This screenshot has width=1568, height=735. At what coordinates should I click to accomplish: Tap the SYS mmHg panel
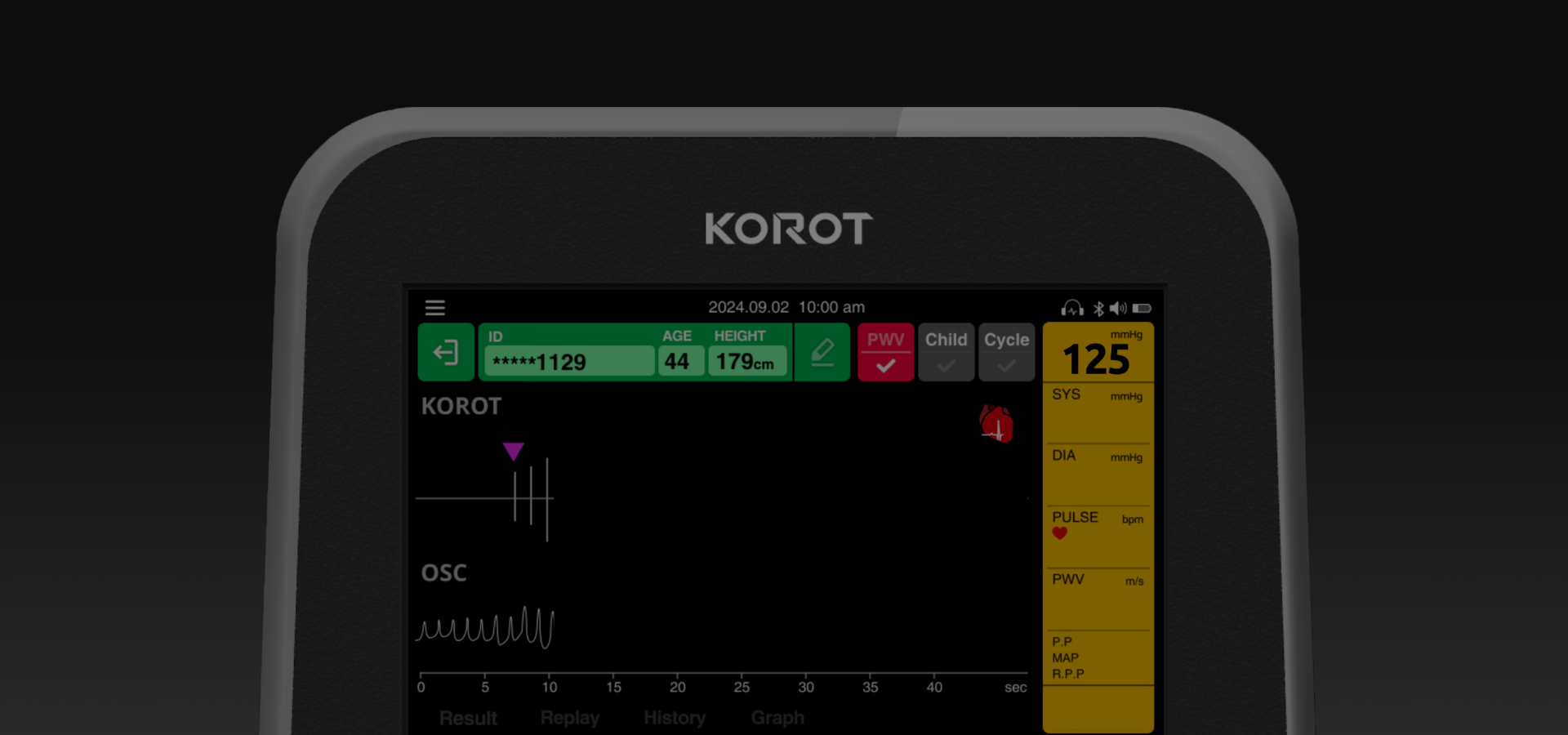(1098, 413)
